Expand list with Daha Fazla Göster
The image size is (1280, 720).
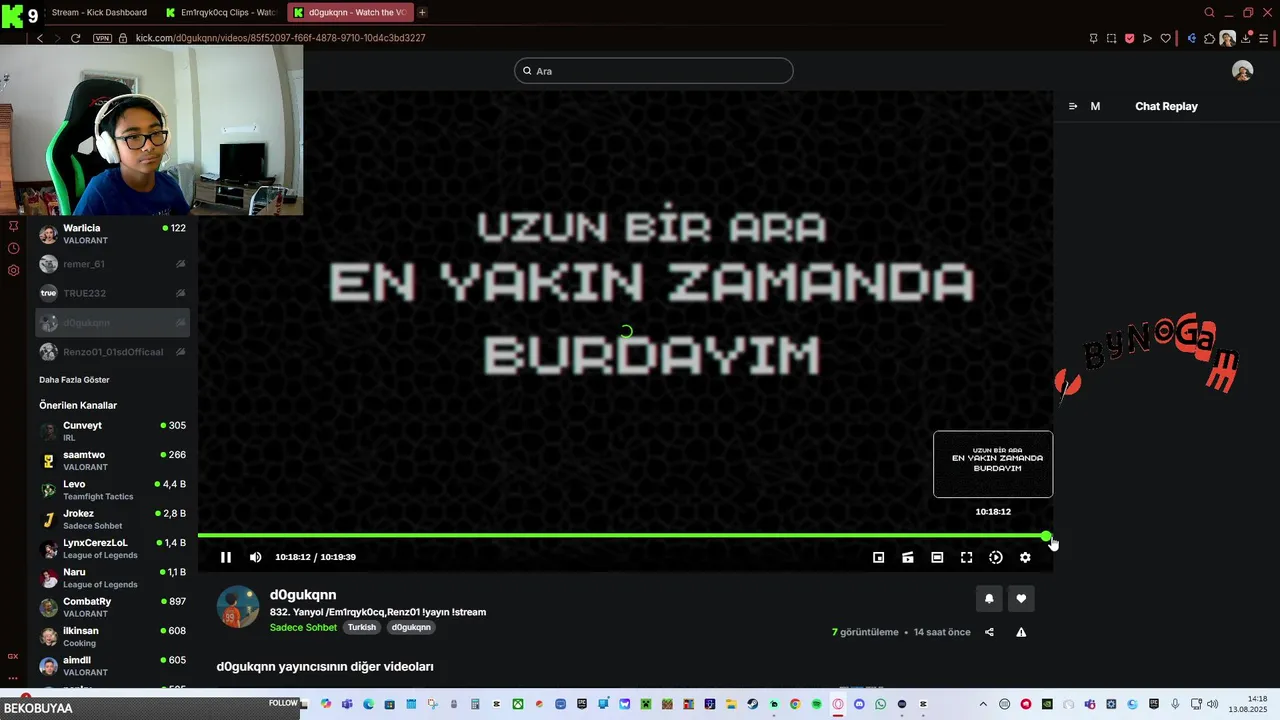point(74,380)
